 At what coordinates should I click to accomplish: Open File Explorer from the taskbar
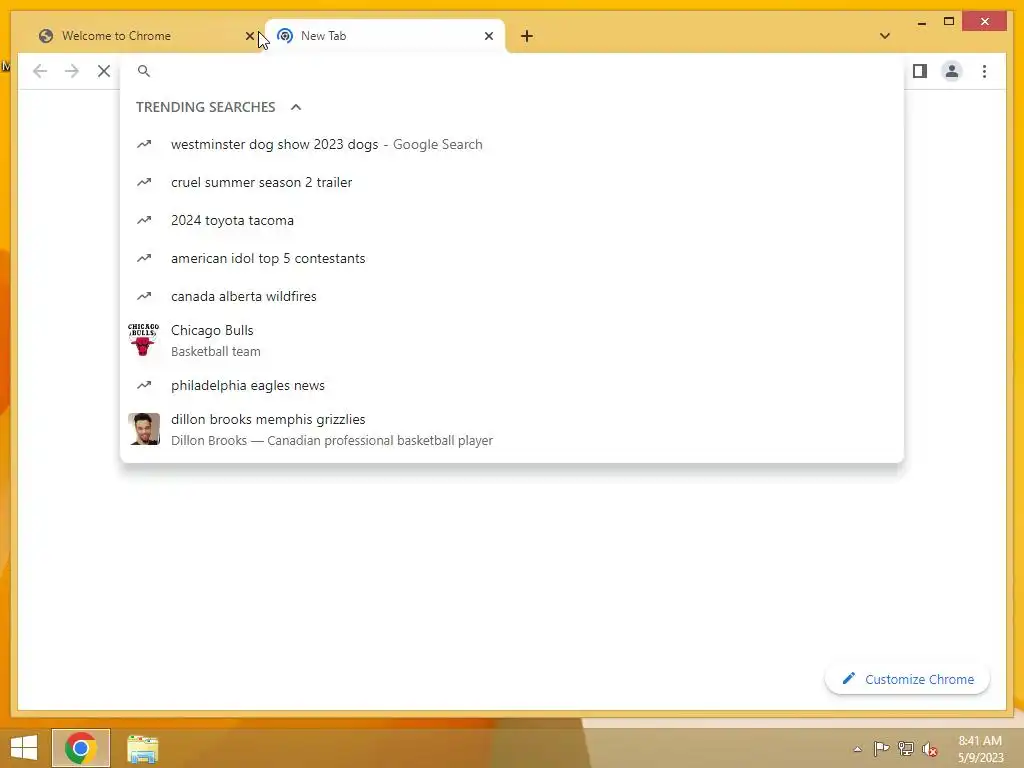click(x=142, y=749)
